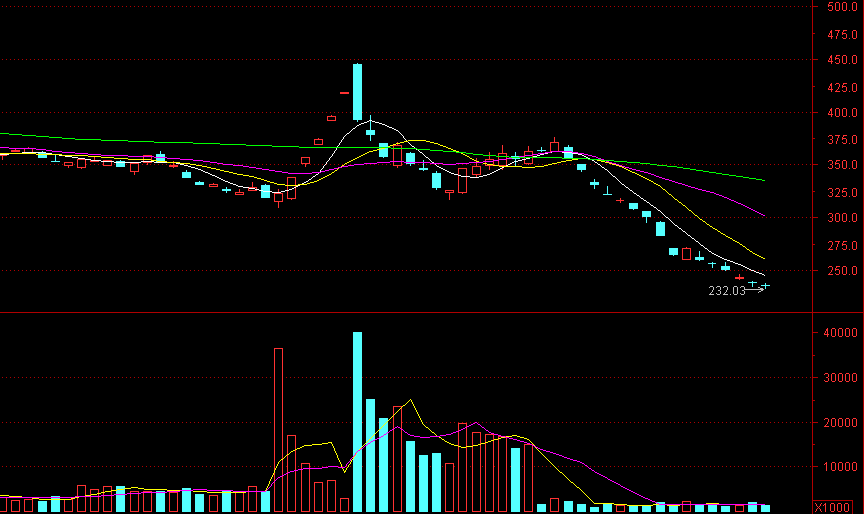Select the 450.0 price level label

click(x=842, y=59)
